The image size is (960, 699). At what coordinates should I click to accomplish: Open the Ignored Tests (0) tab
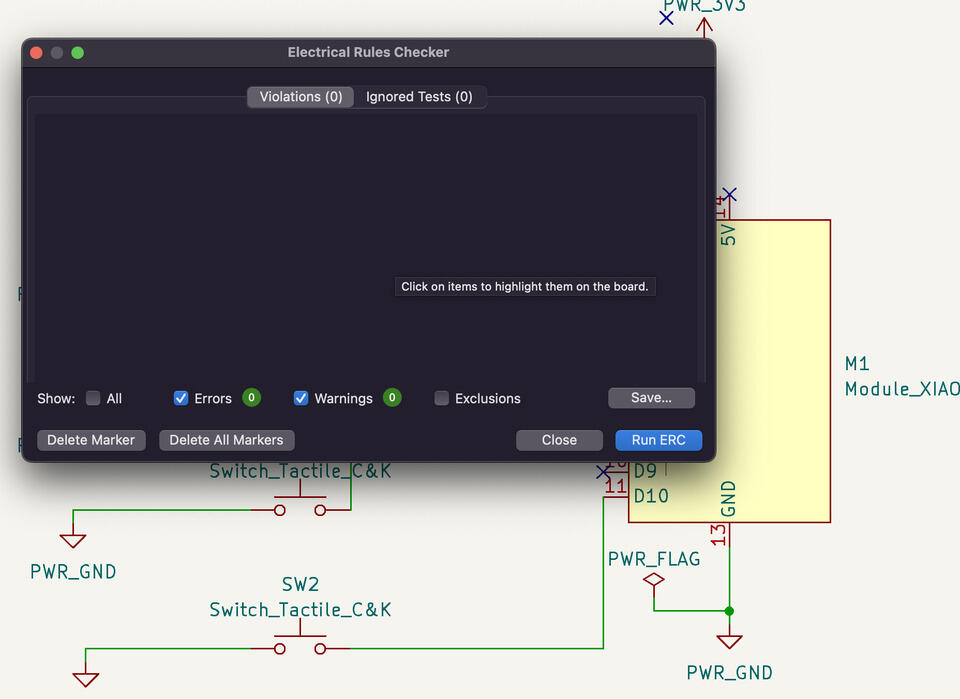coord(419,97)
